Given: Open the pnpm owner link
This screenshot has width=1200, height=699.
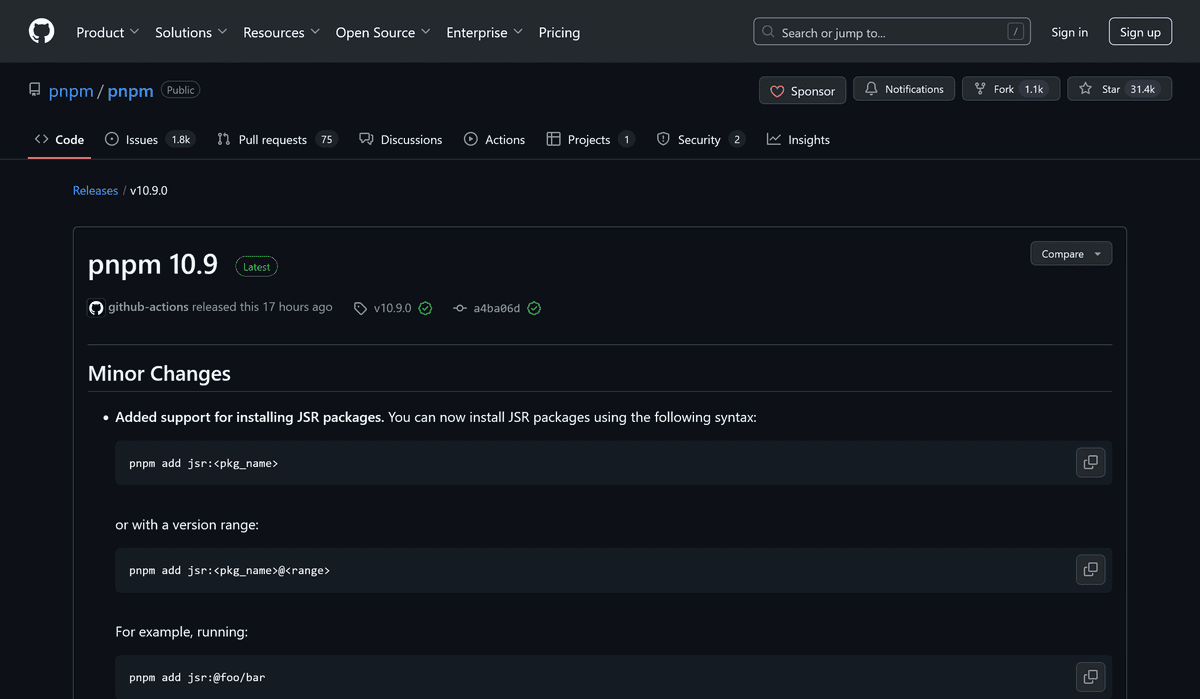Looking at the screenshot, I should coord(71,91).
